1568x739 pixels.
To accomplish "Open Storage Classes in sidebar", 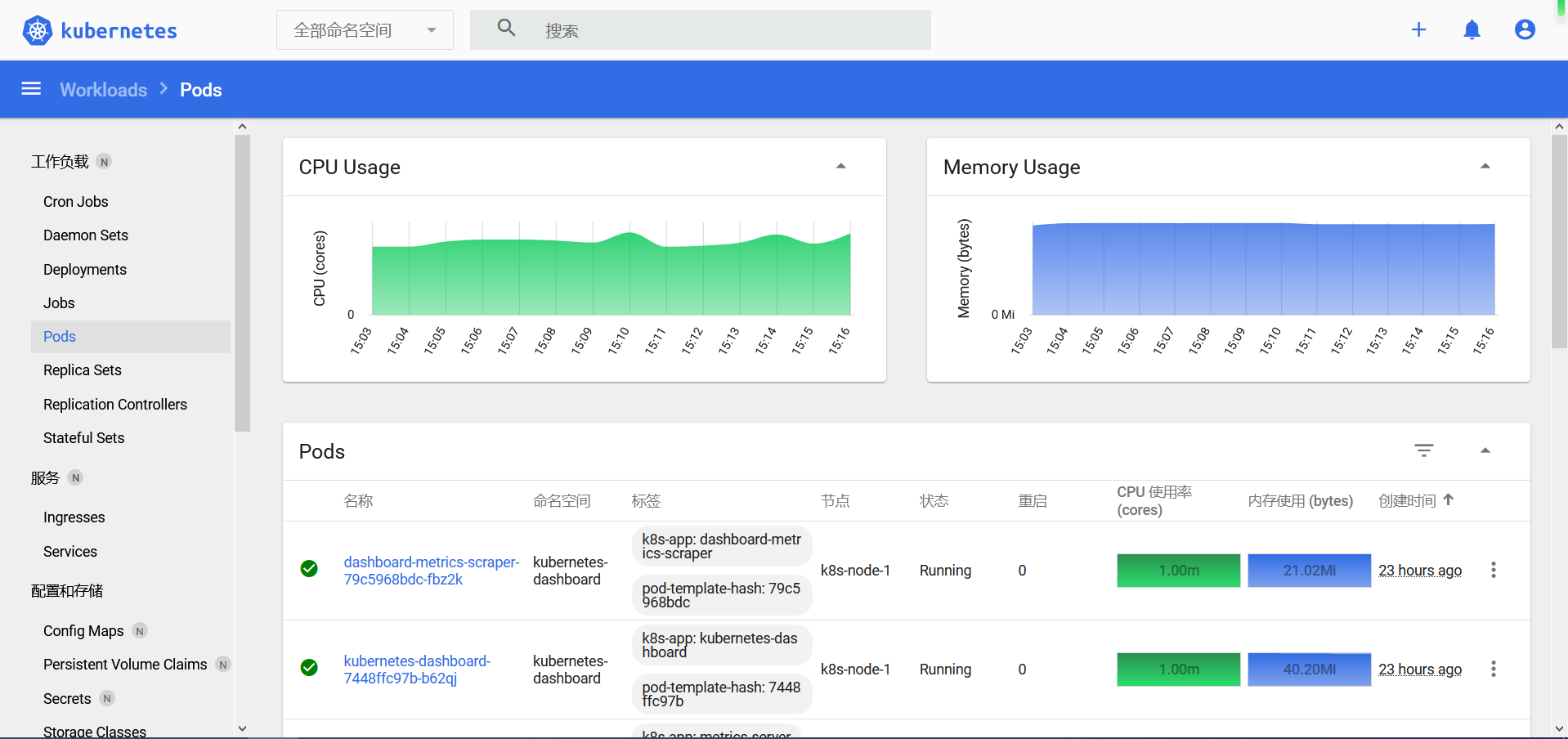I will [x=95, y=732].
